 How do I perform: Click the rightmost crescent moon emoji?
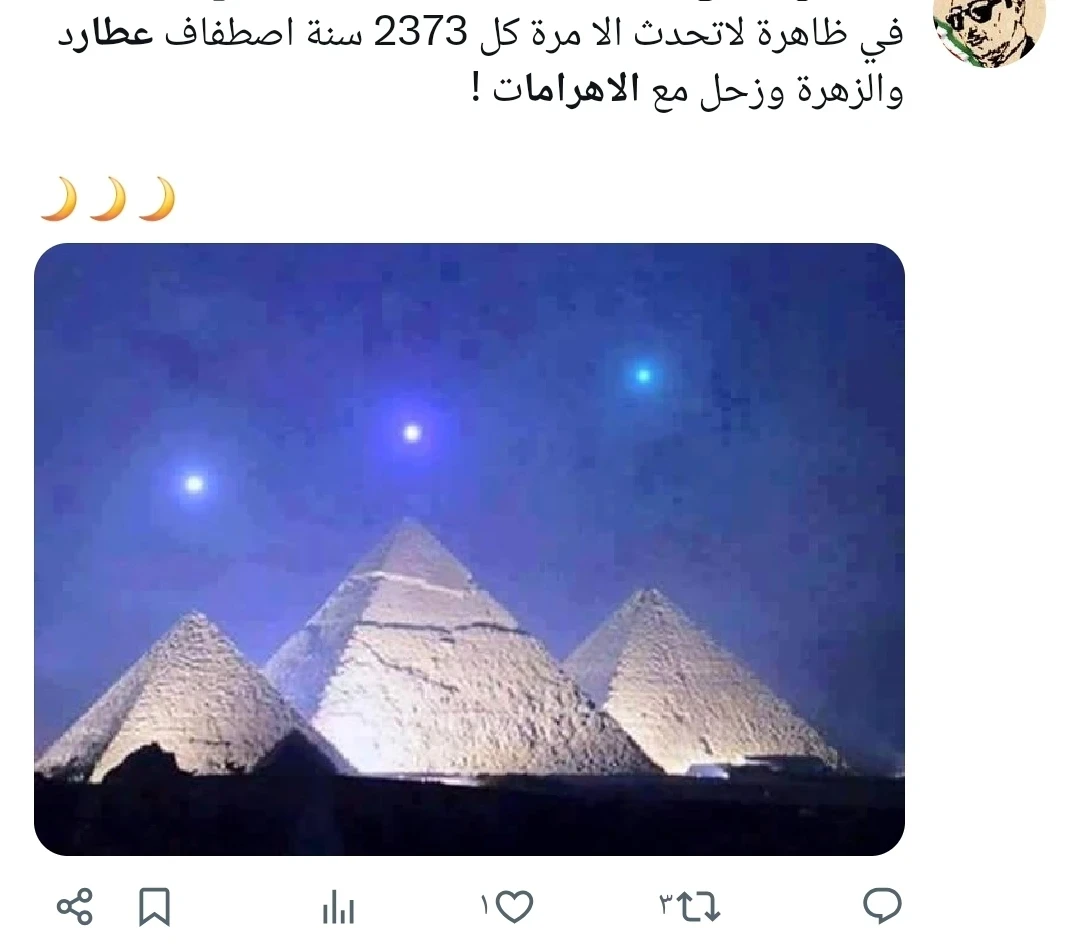pos(157,199)
